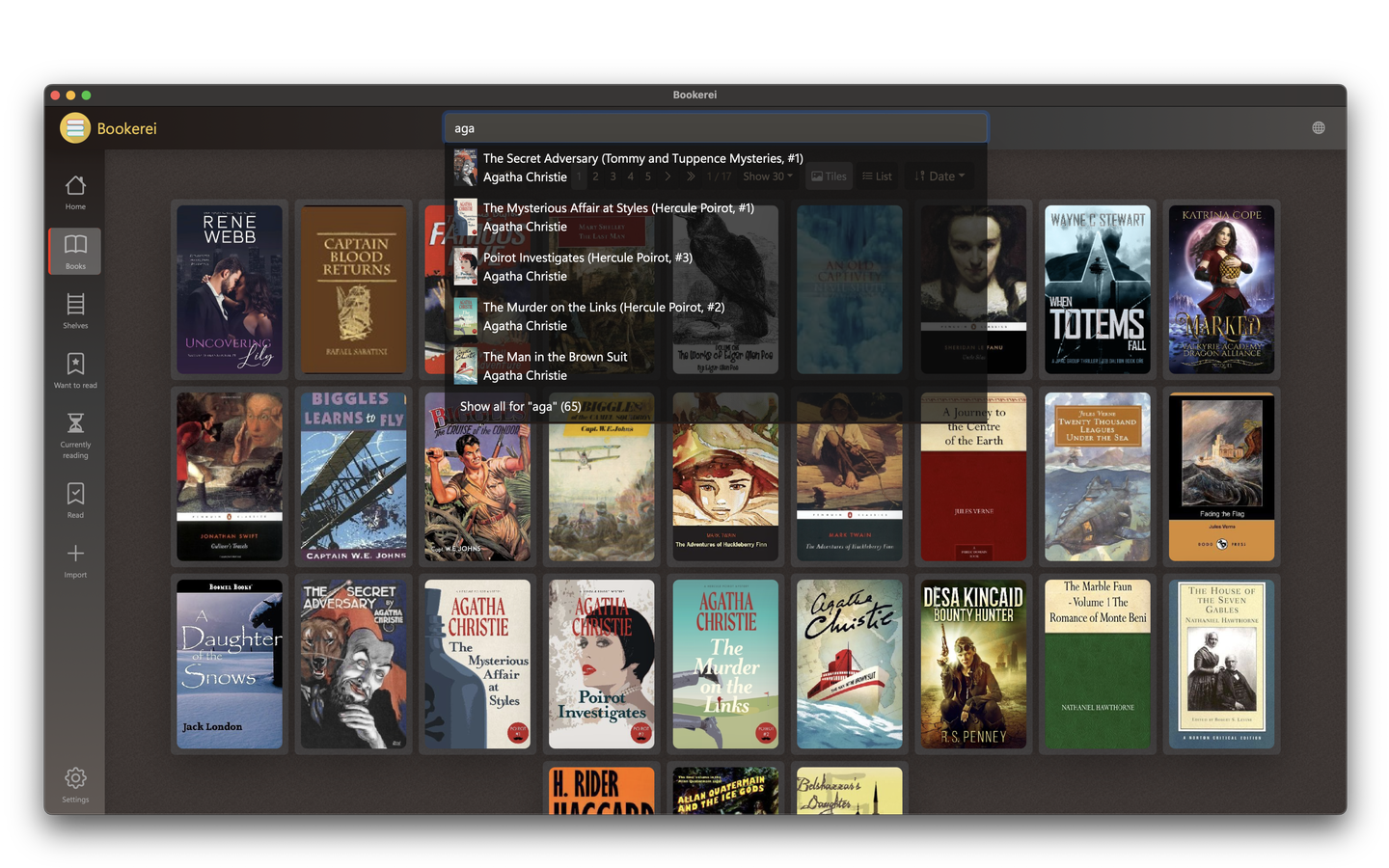This screenshot has height=868, width=1389.
Task: Open the "Facing the Flag" book cover
Action: tap(1222, 476)
